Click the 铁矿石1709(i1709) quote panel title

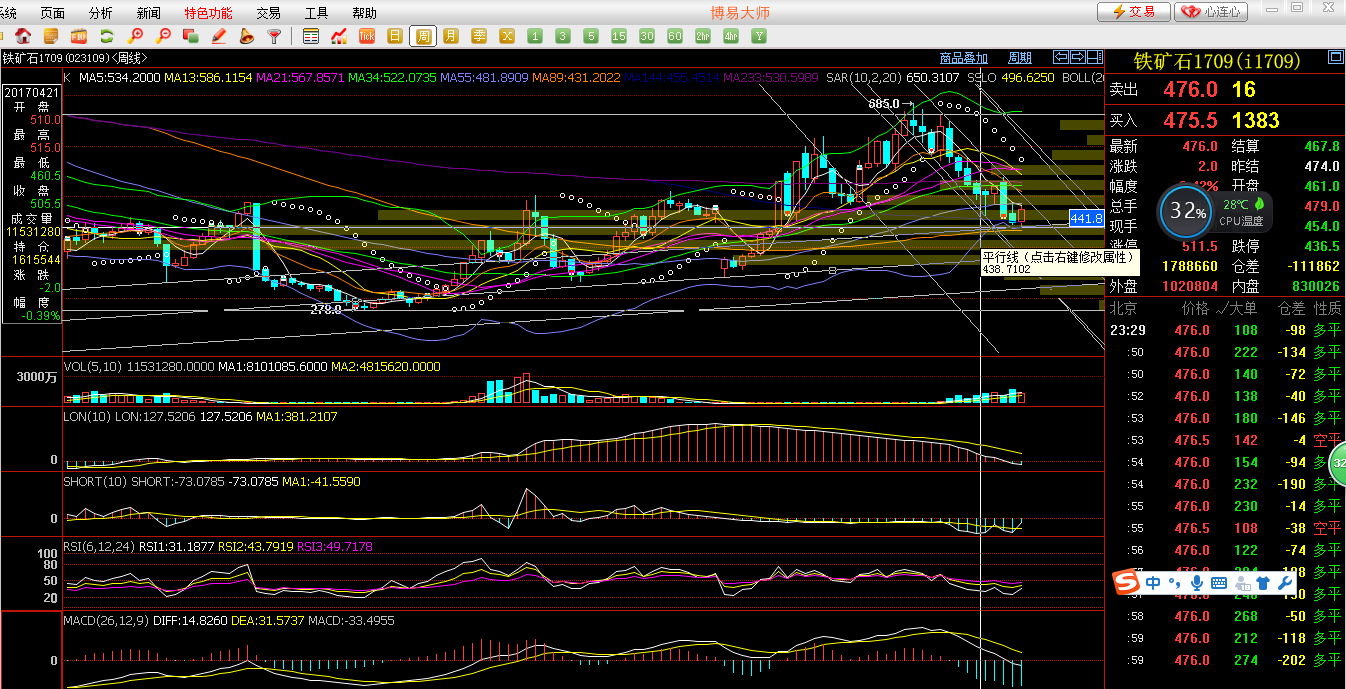[x=1216, y=62]
